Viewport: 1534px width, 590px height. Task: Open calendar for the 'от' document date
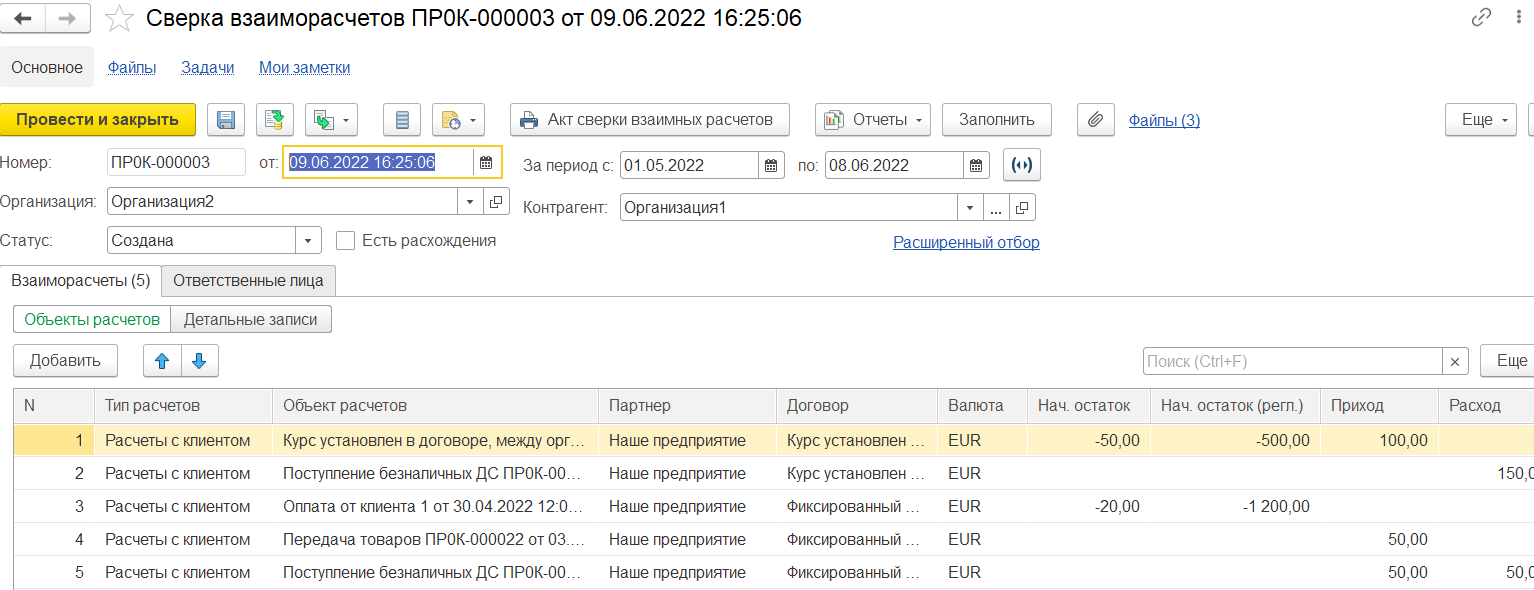click(x=486, y=163)
